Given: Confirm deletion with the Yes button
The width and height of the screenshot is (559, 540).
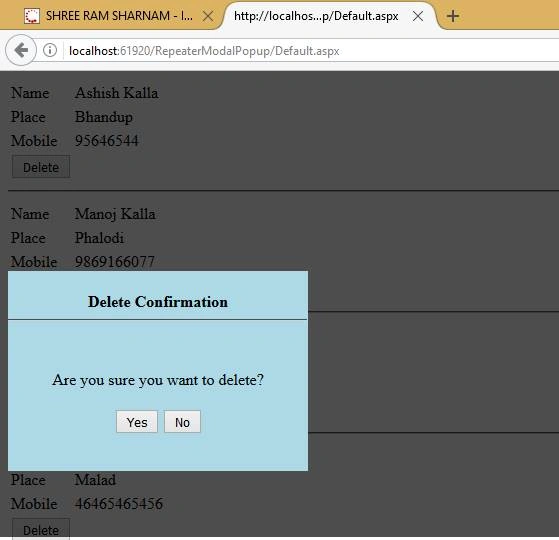Looking at the screenshot, I should (x=137, y=422).
